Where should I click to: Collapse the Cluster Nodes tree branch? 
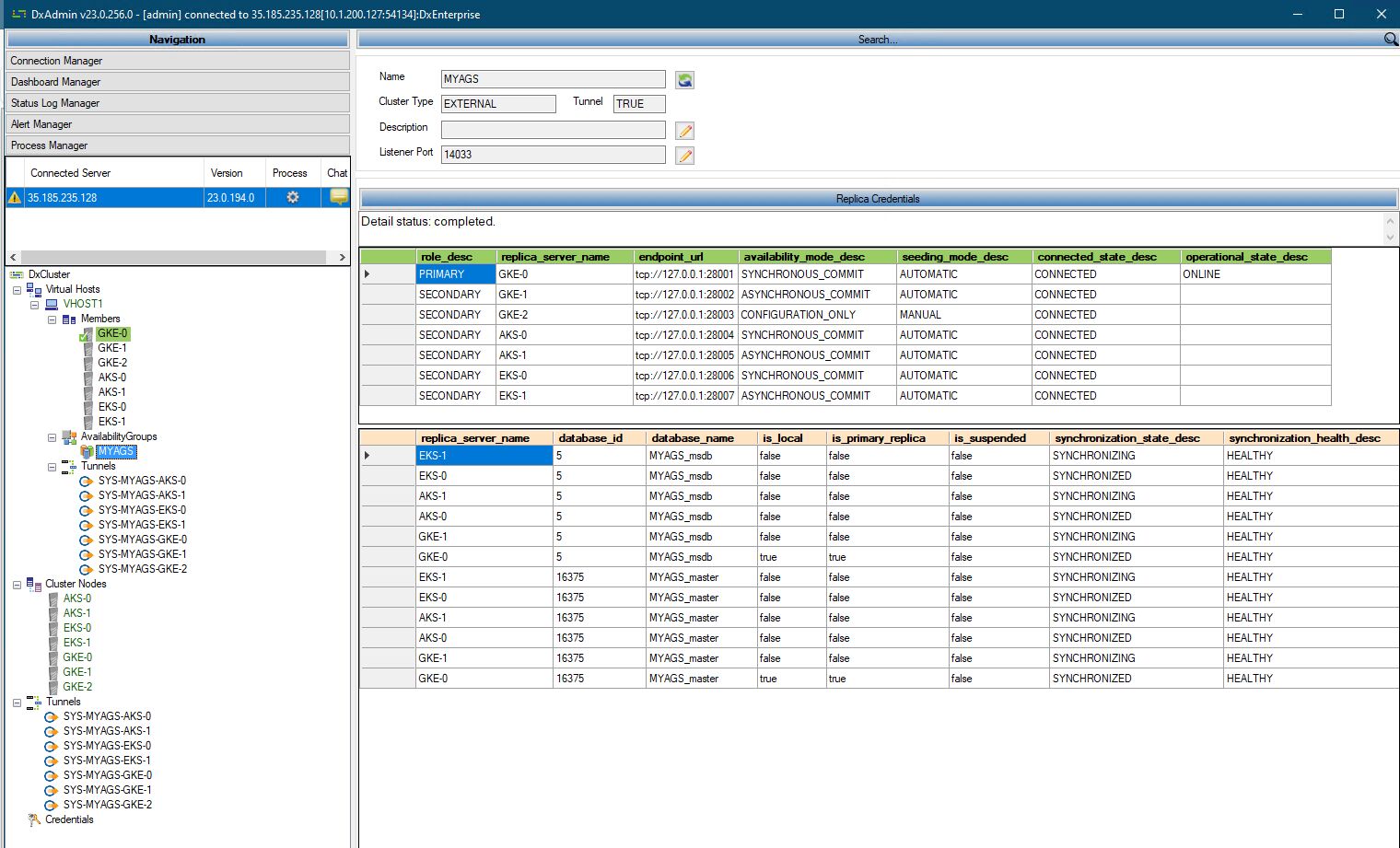click(x=17, y=585)
